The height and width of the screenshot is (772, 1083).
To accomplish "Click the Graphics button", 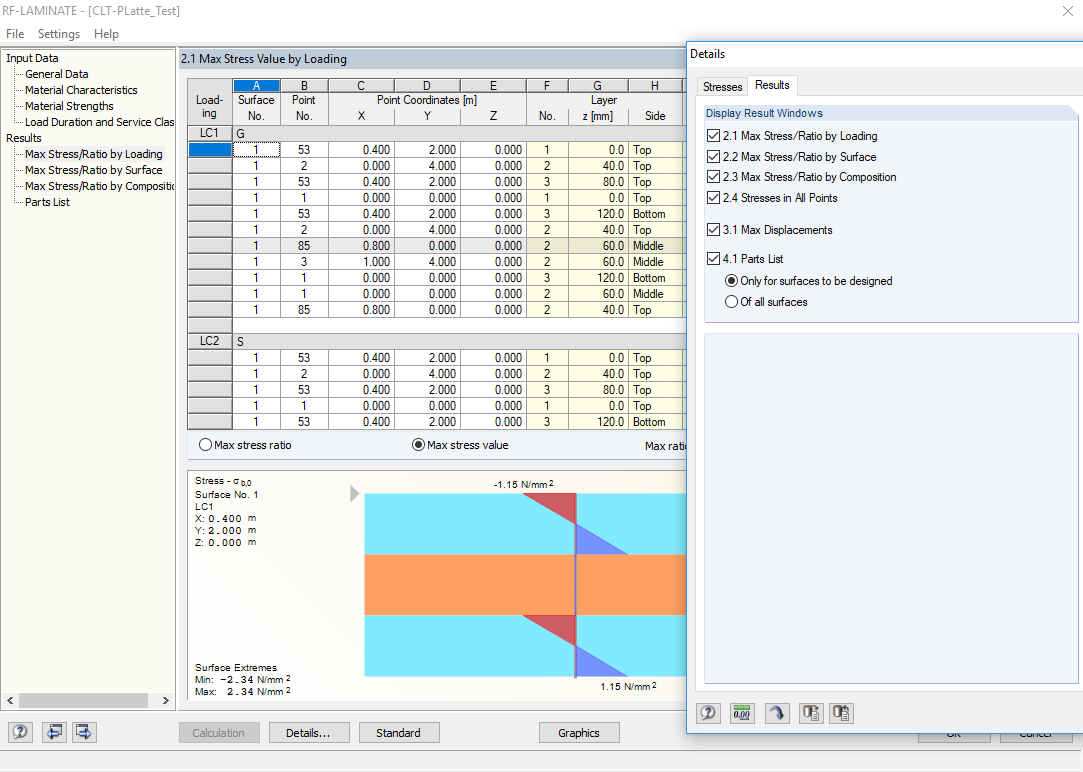I will coord(579,732).
